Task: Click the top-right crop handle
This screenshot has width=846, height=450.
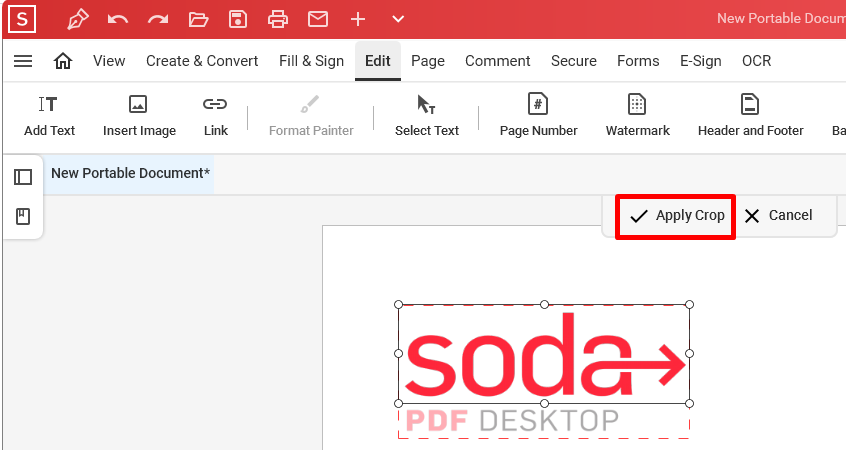Action: [690, 305]
